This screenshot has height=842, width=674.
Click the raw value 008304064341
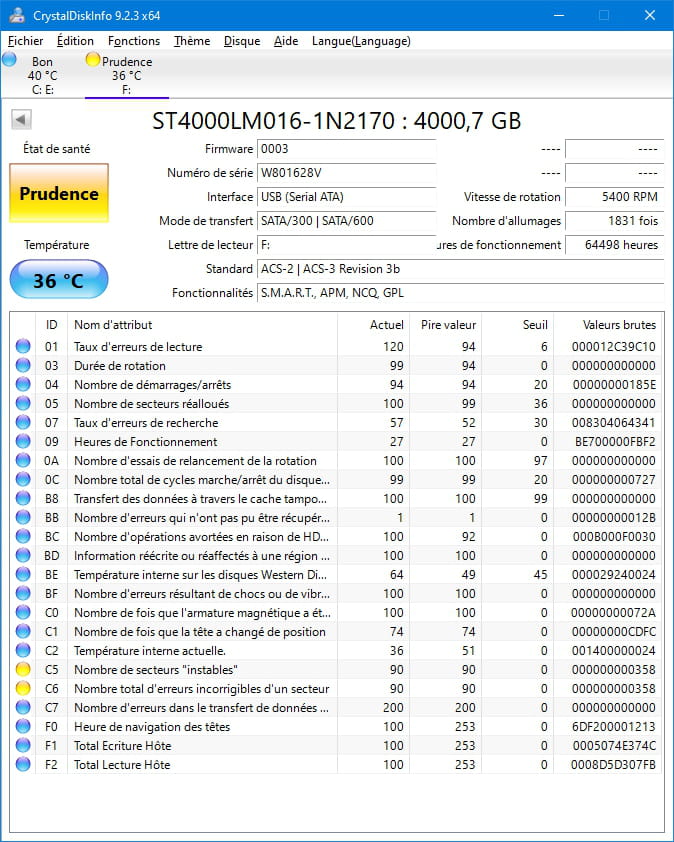(x=613, y=423)
